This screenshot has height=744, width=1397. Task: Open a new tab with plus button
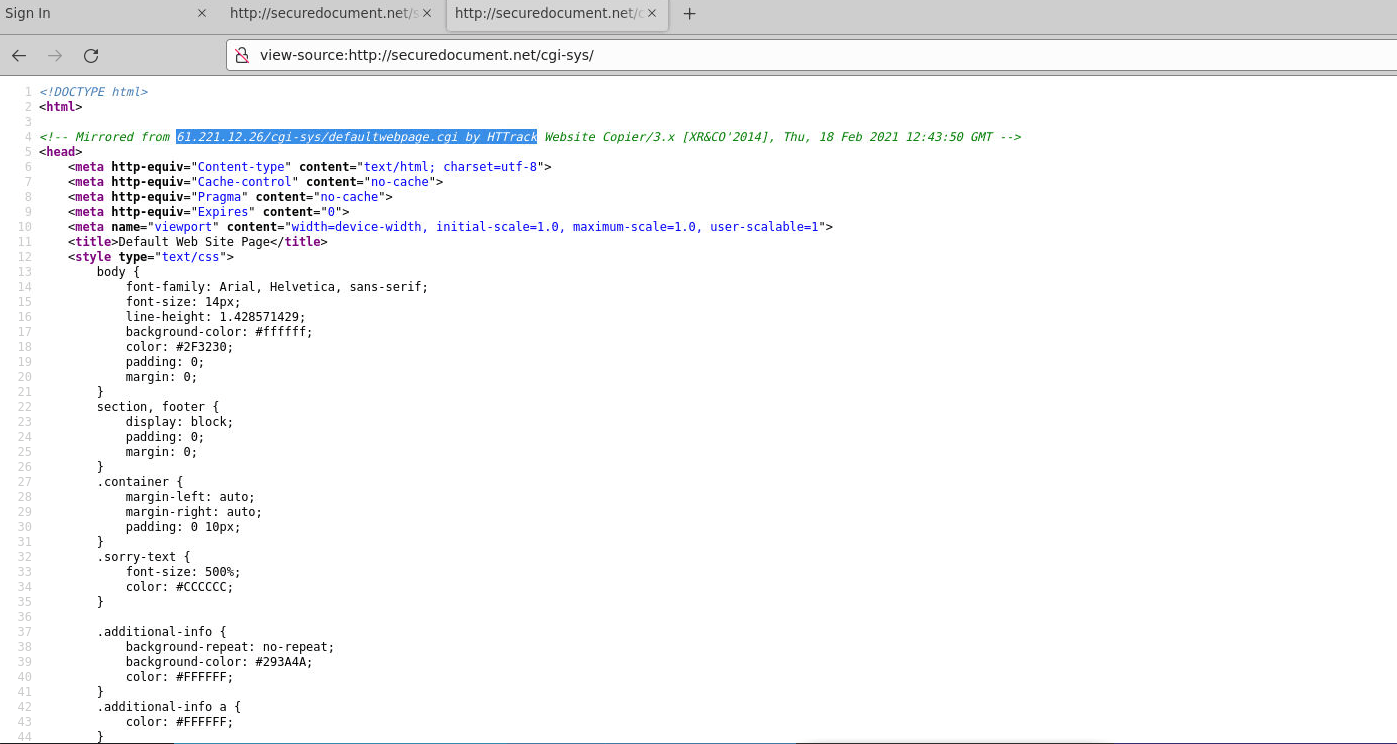pos(689,14)
